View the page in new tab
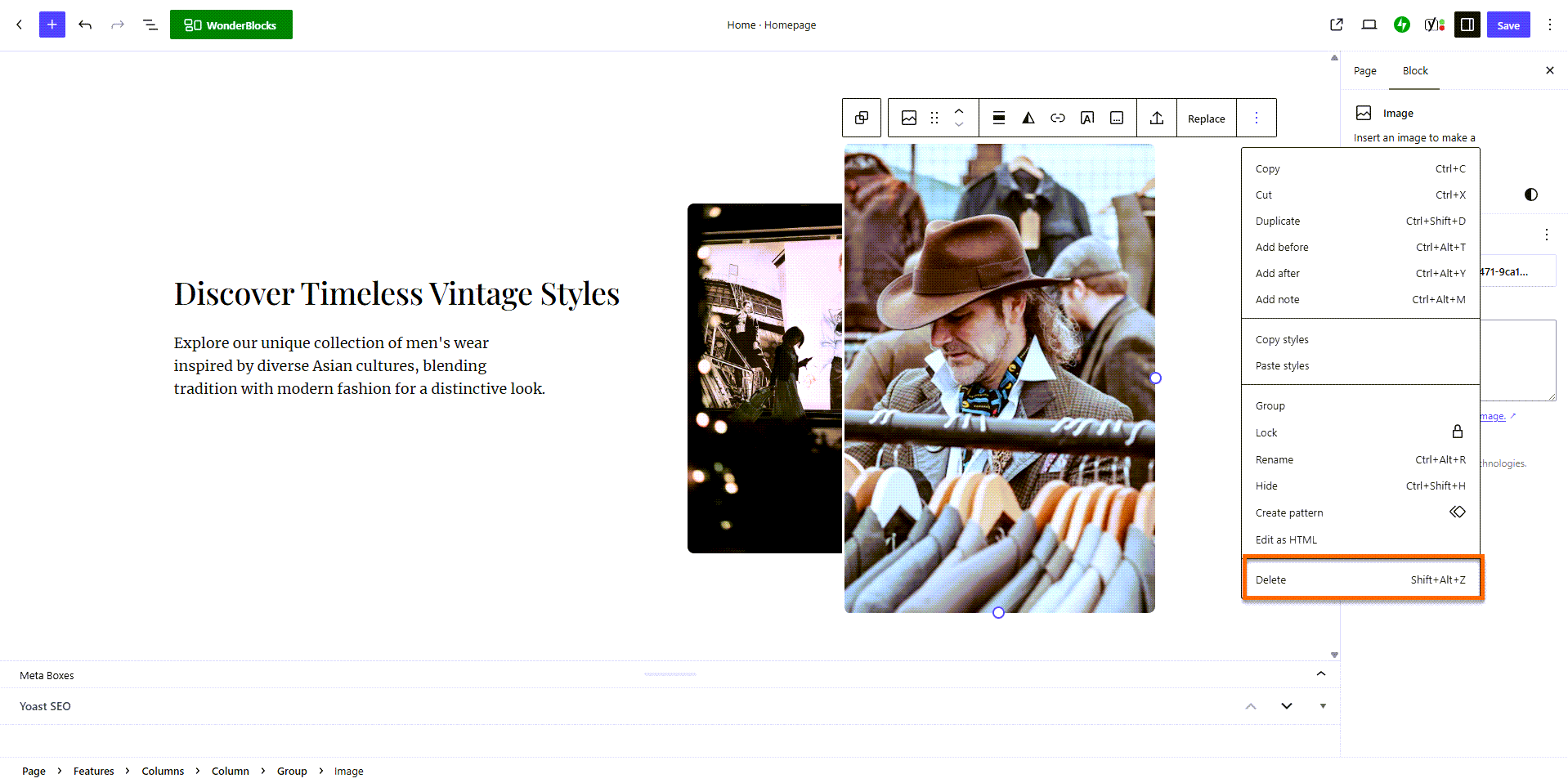The height and width of the screenshot is (783, 1568). 1337,25
